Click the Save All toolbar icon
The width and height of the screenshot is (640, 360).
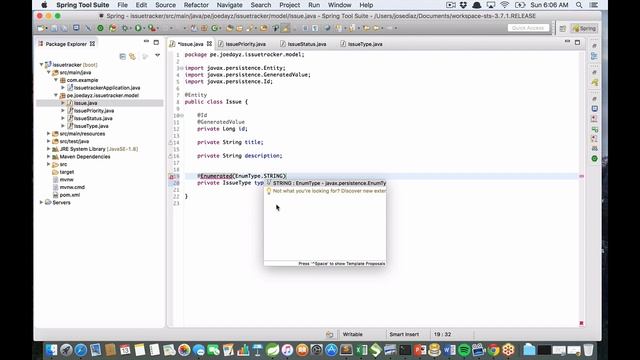point(64,28)
